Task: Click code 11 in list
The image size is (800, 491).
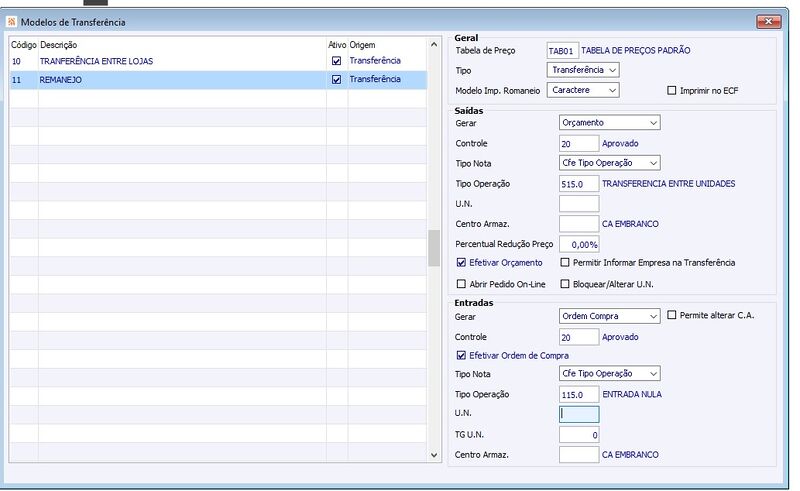Action: [x=16, y=80]
